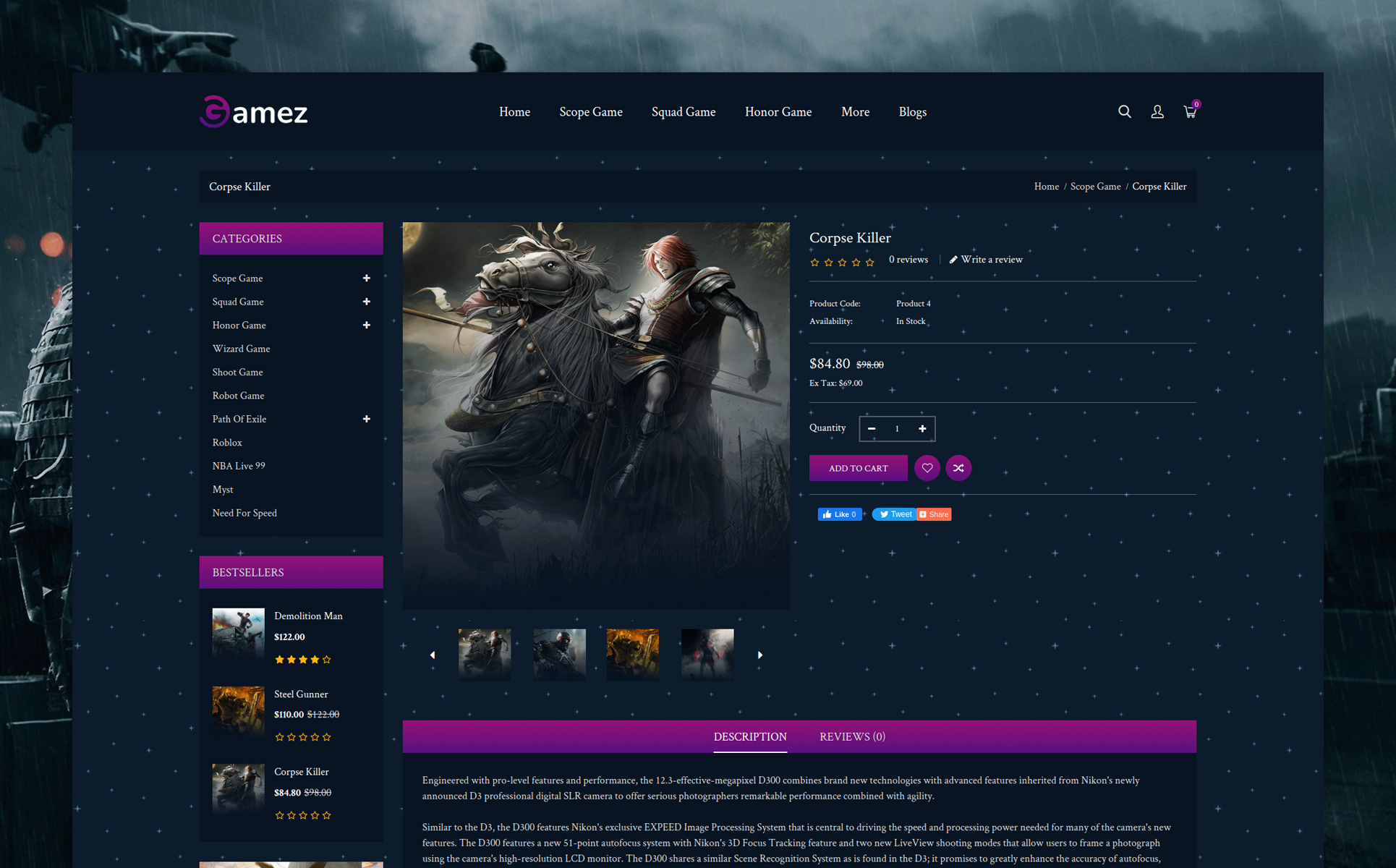This screenshot has height=868, width=1396.
Task: Open the shopping cart icon
Action: point(1191,111)
